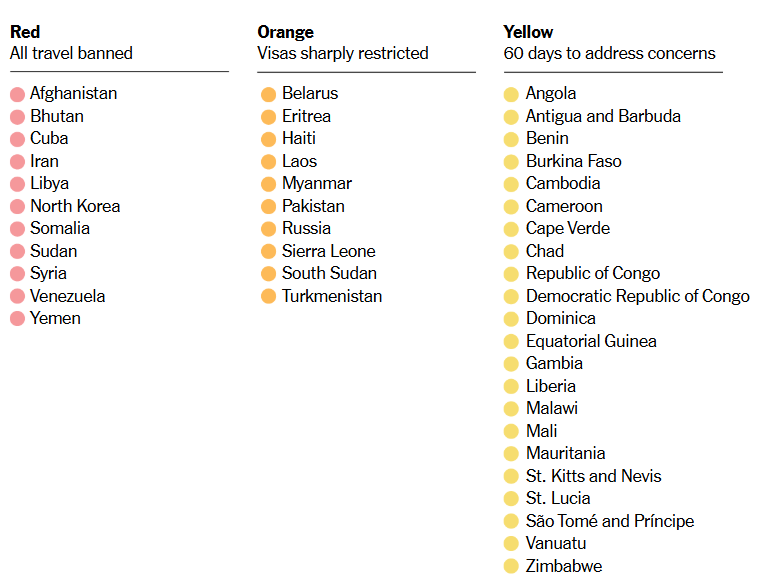Image resolution: width=767 pixels, height=581 pixels.
Task: Click the Orange heading
Action: tap(286, 32)
